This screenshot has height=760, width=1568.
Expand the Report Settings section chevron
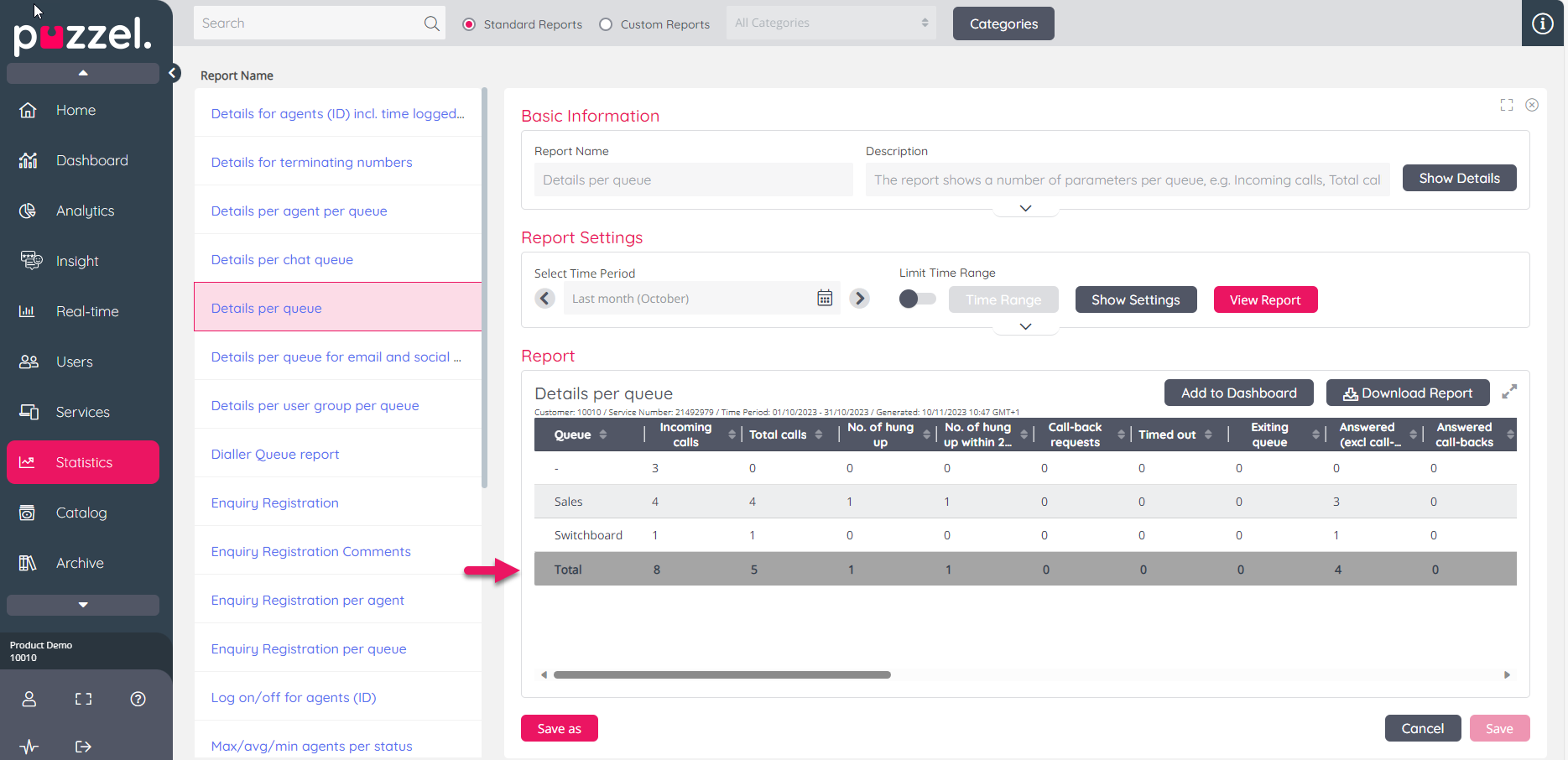click(1025, 326)
